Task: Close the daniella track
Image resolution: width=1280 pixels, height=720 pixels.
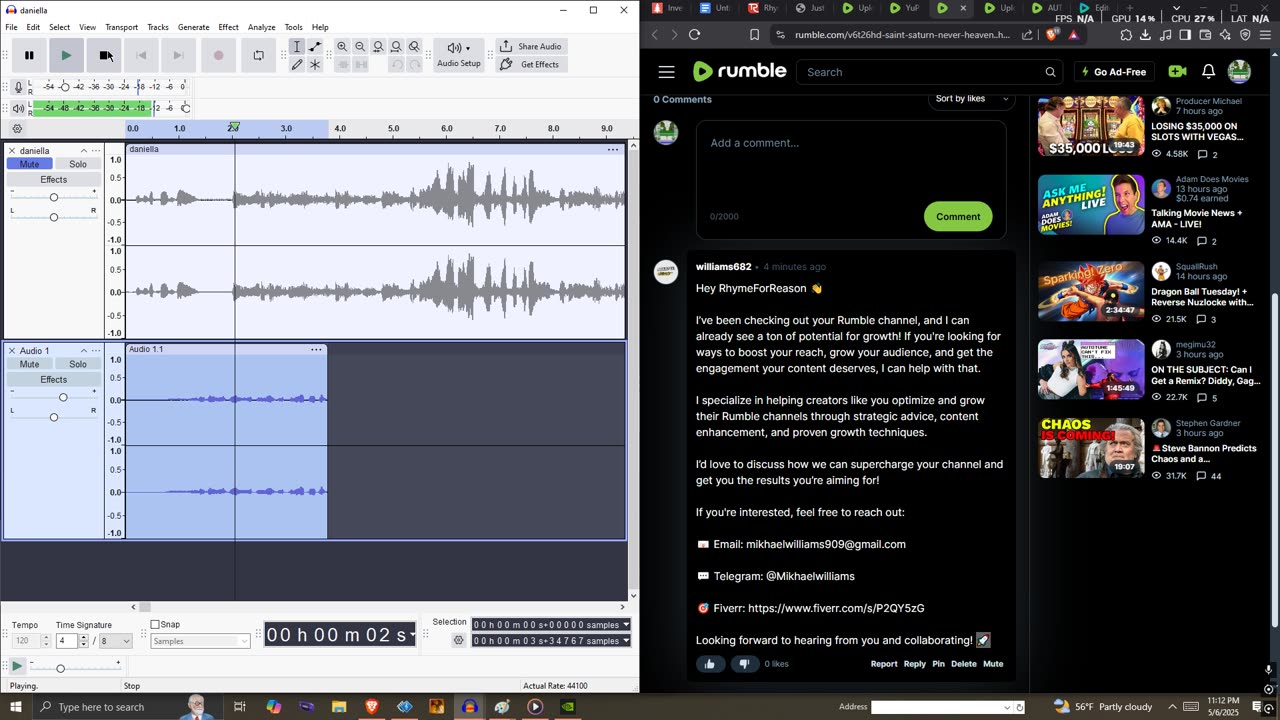Action: 12,151
